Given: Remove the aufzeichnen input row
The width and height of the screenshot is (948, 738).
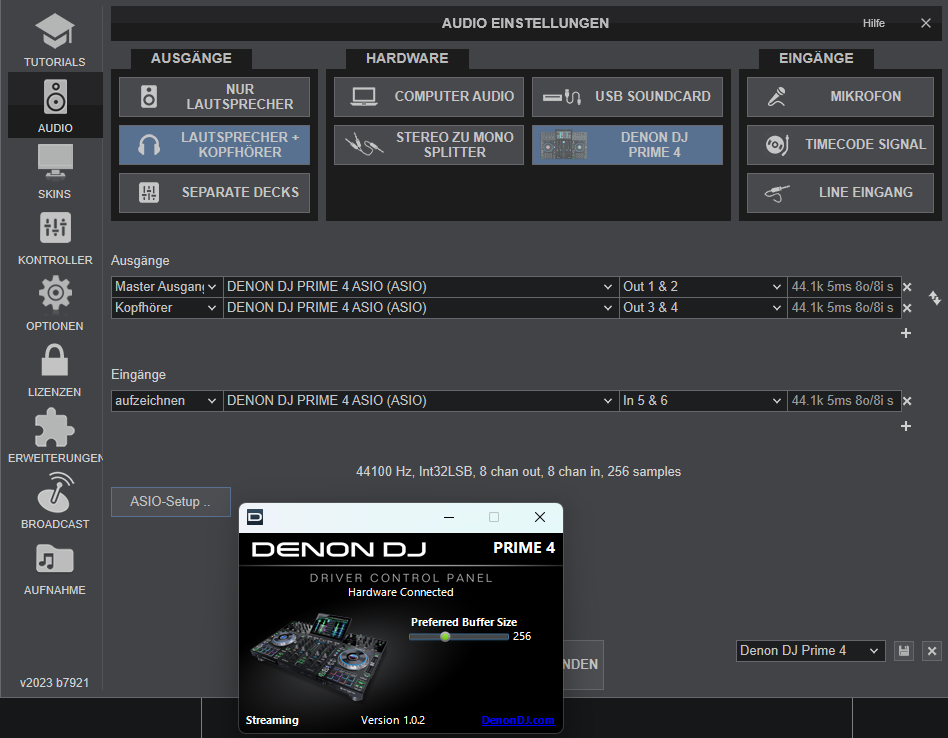Looking at the screenshot, I should (907, 401).
